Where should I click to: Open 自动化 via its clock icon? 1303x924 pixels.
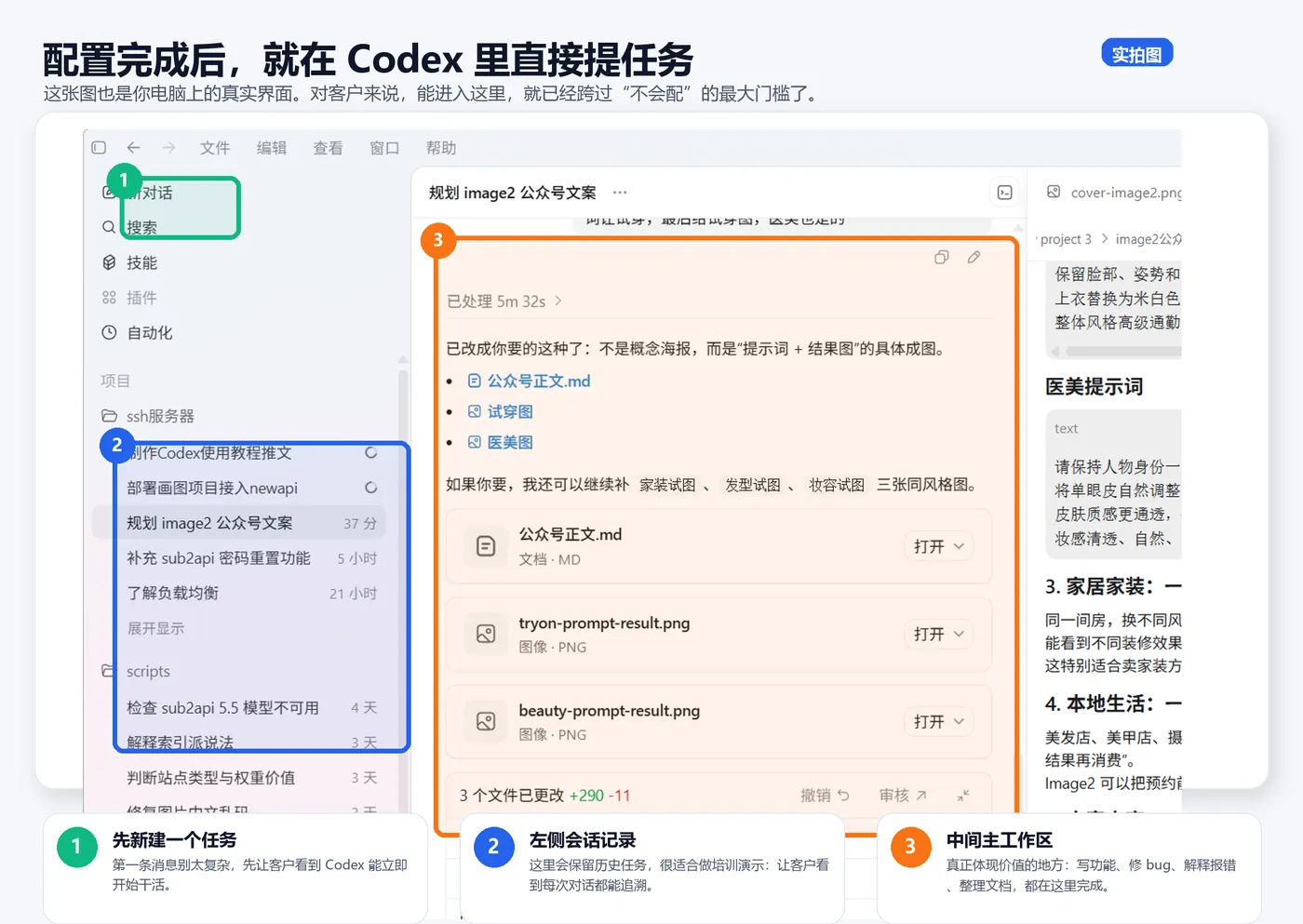pos(109,332)
